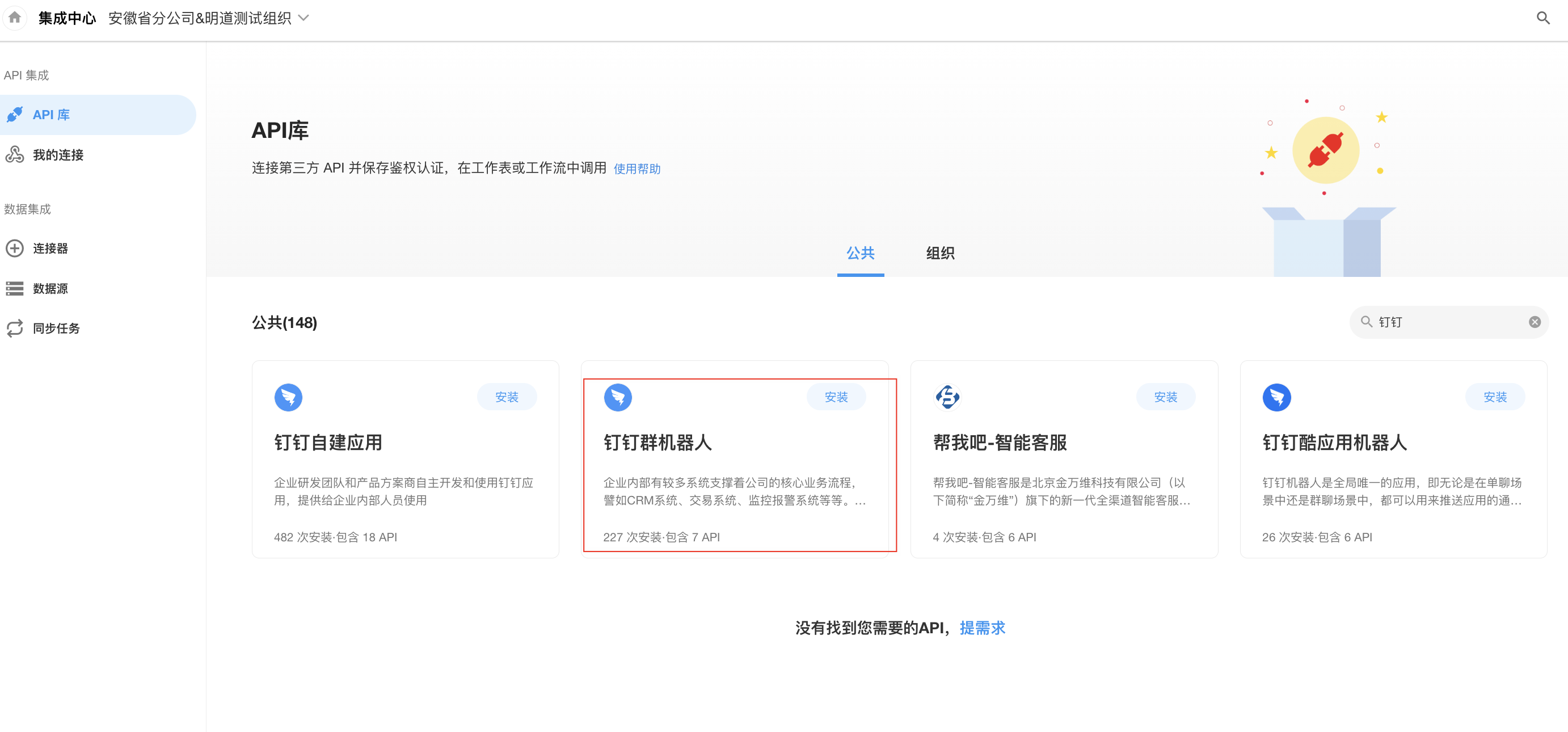The width and height of the screenshot is (1568, 732).
Task: Click the 帮我吧-智能客服 logo icon
Action: 947,397
